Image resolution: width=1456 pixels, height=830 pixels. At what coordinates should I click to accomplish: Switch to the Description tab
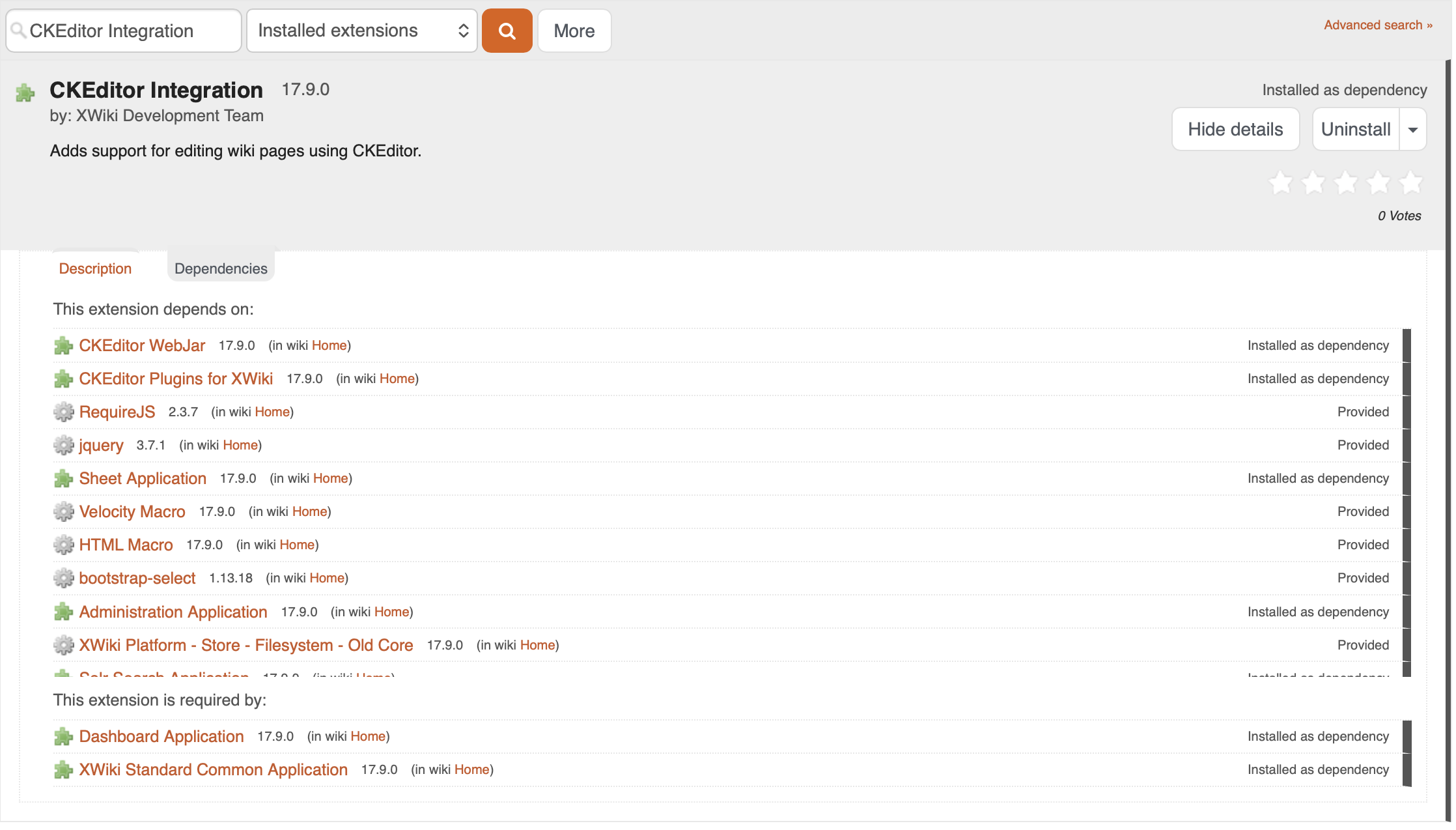(x=95, y=268)
